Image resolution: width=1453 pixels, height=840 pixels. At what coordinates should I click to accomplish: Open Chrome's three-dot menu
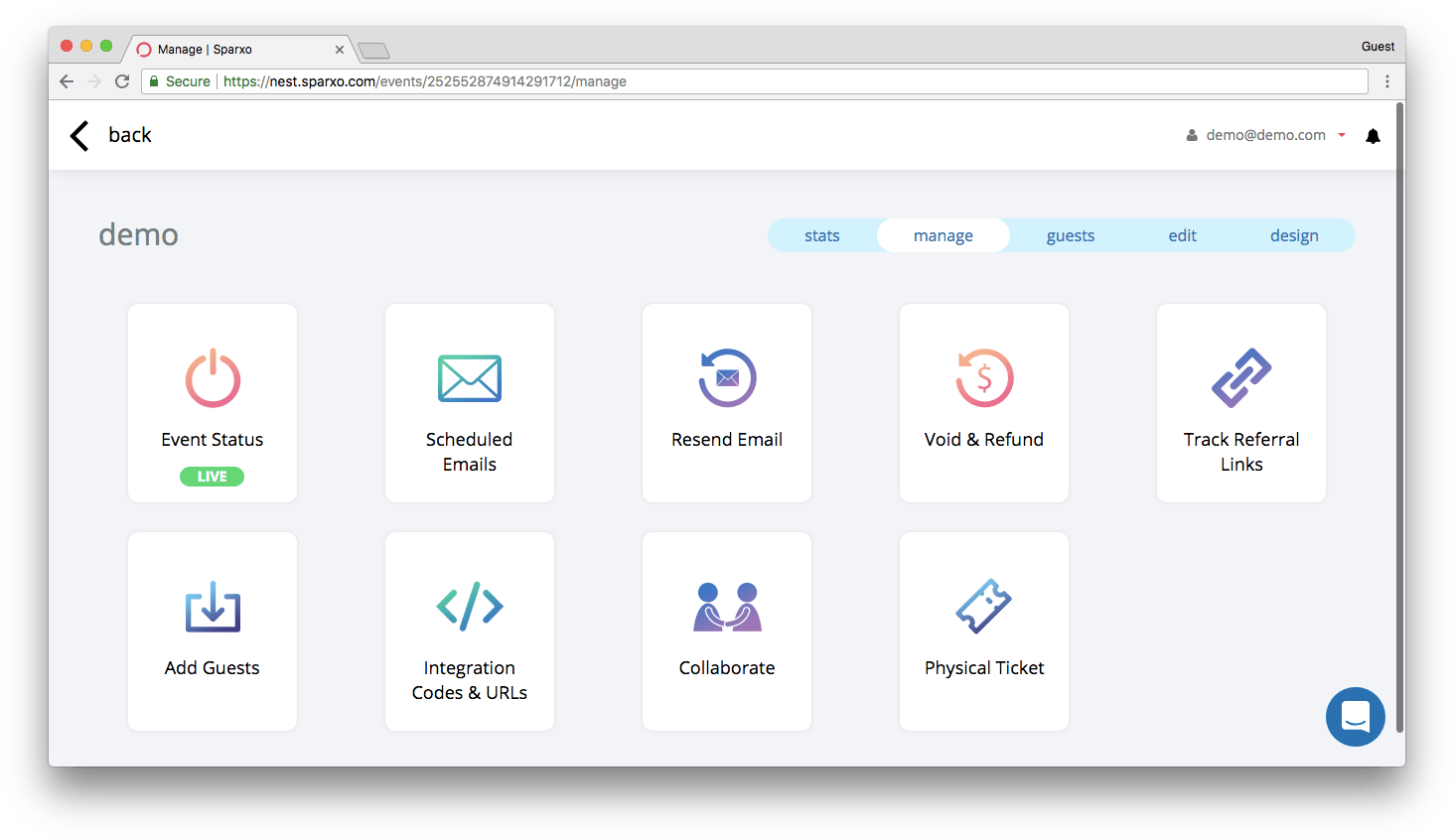[x=1387, y=81]
